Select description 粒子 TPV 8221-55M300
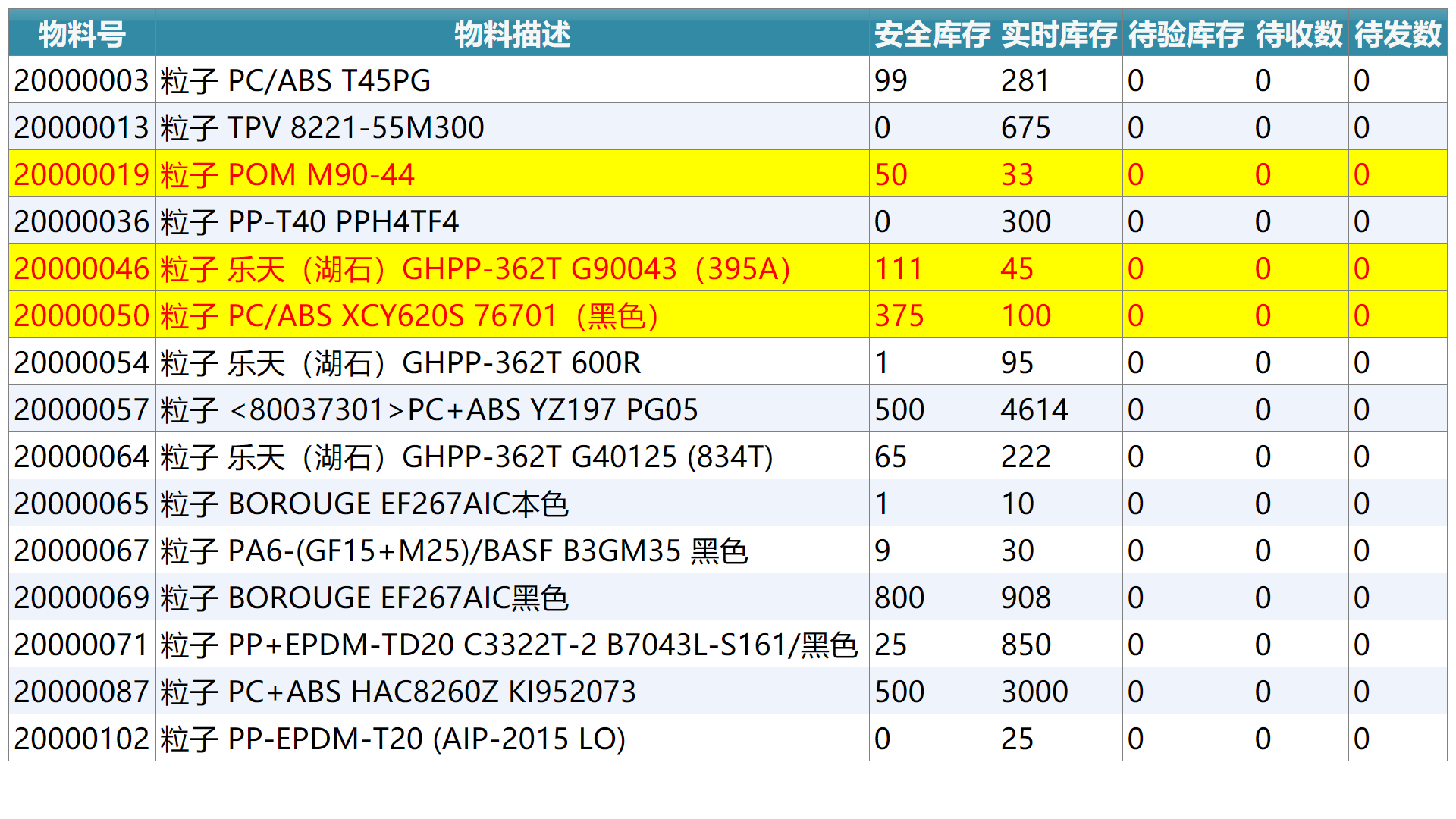This screenshot has height=819, width=1456. pos(322,127)
